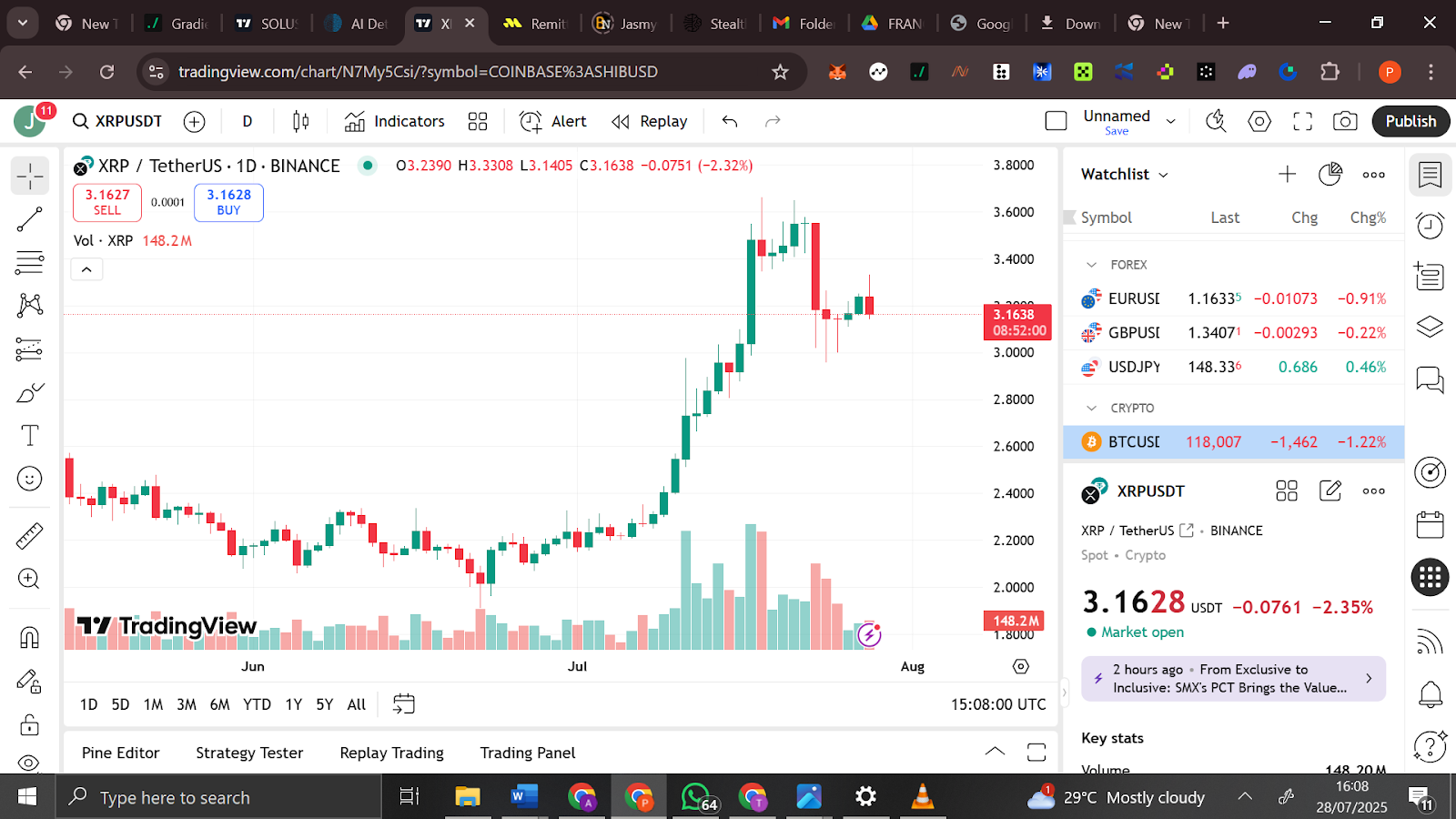Create a new Alert
This screenshot has height=819, width=1456.
(x=553, y=121)
